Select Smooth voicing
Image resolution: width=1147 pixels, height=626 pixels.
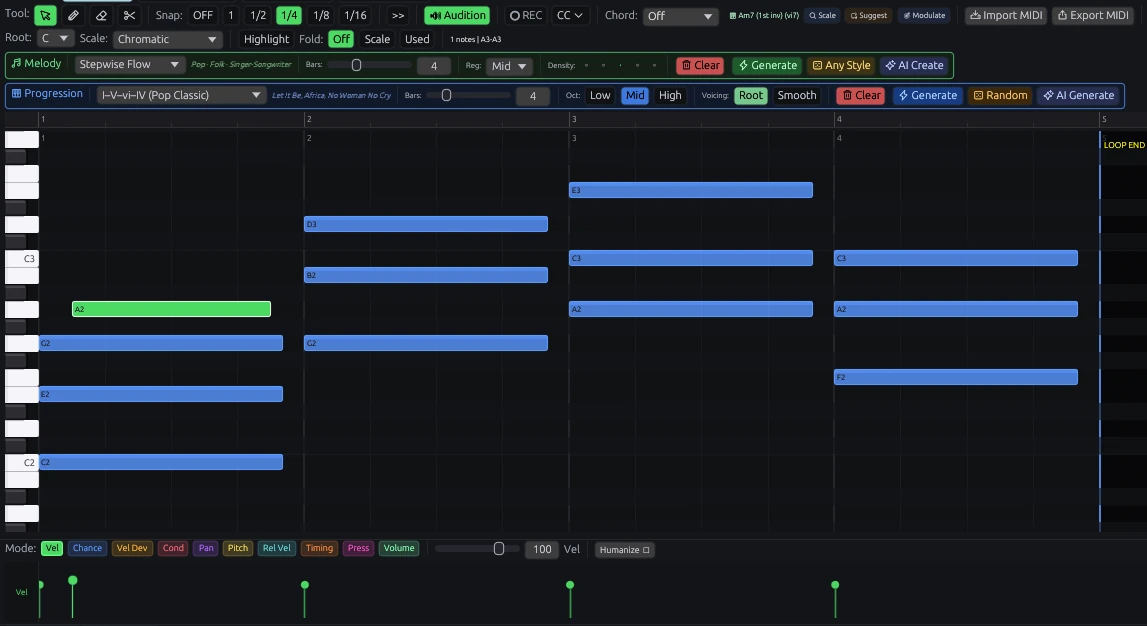tap(797, 95)
